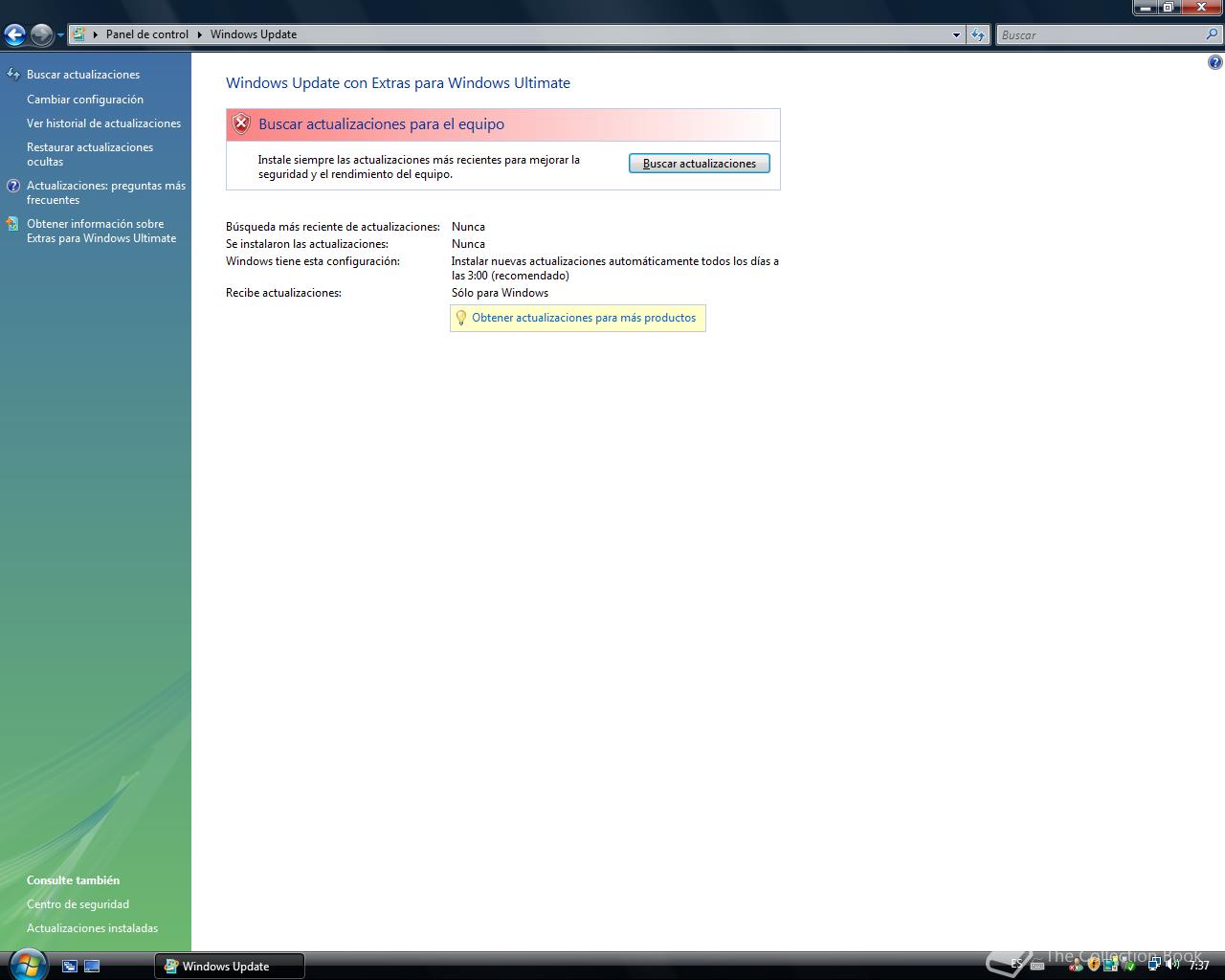The height and width of the screenshot is (980, 1225).
Task: Open the orange security shield tray icon
Action: click(x=1094, y=964)
